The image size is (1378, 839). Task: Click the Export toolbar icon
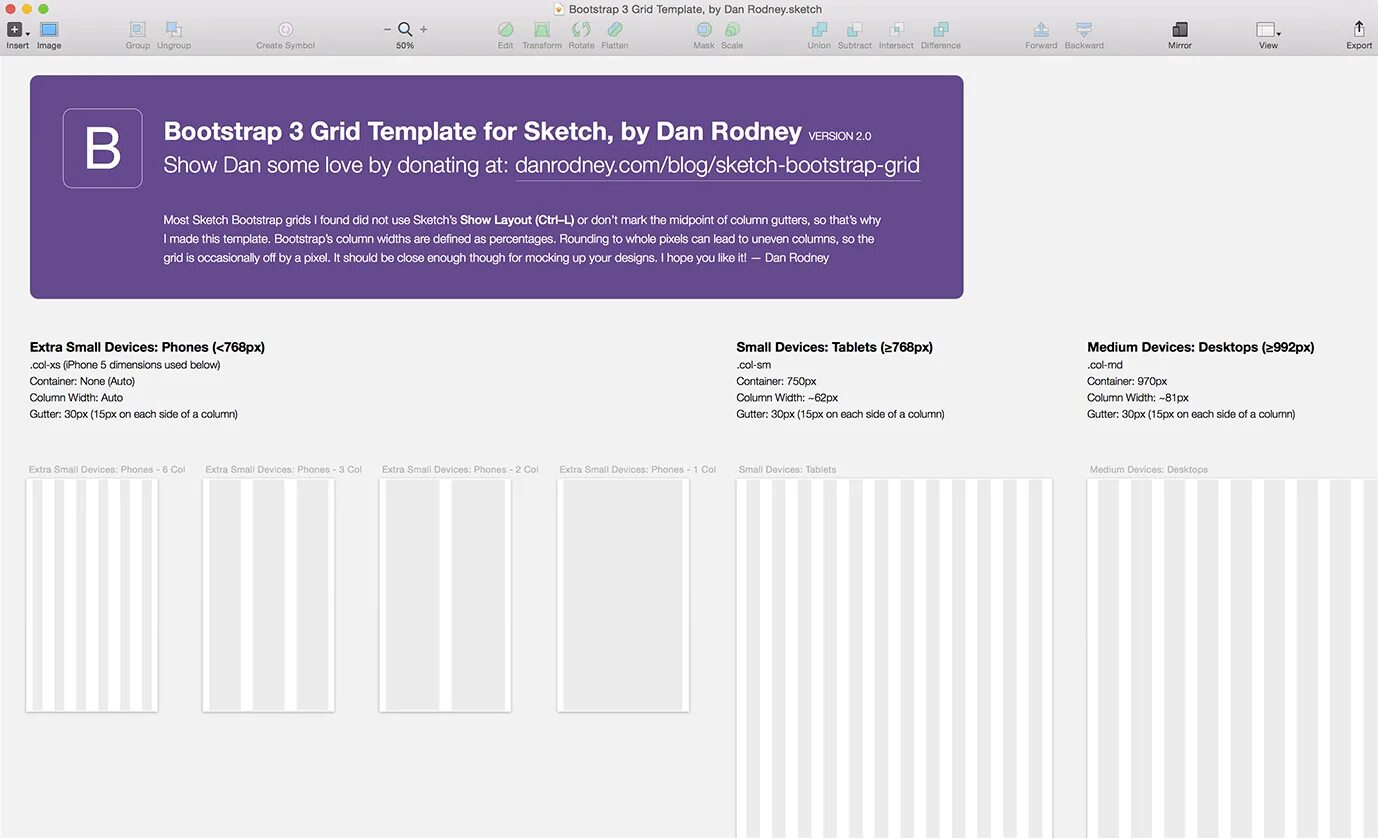click(1359, 30)
